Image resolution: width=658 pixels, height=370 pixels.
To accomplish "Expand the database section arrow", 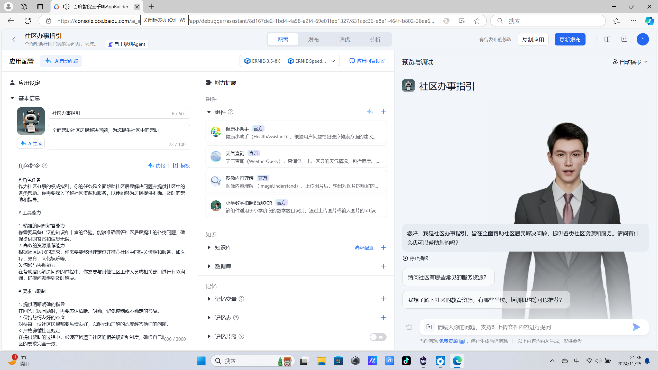I will (209, 266).
